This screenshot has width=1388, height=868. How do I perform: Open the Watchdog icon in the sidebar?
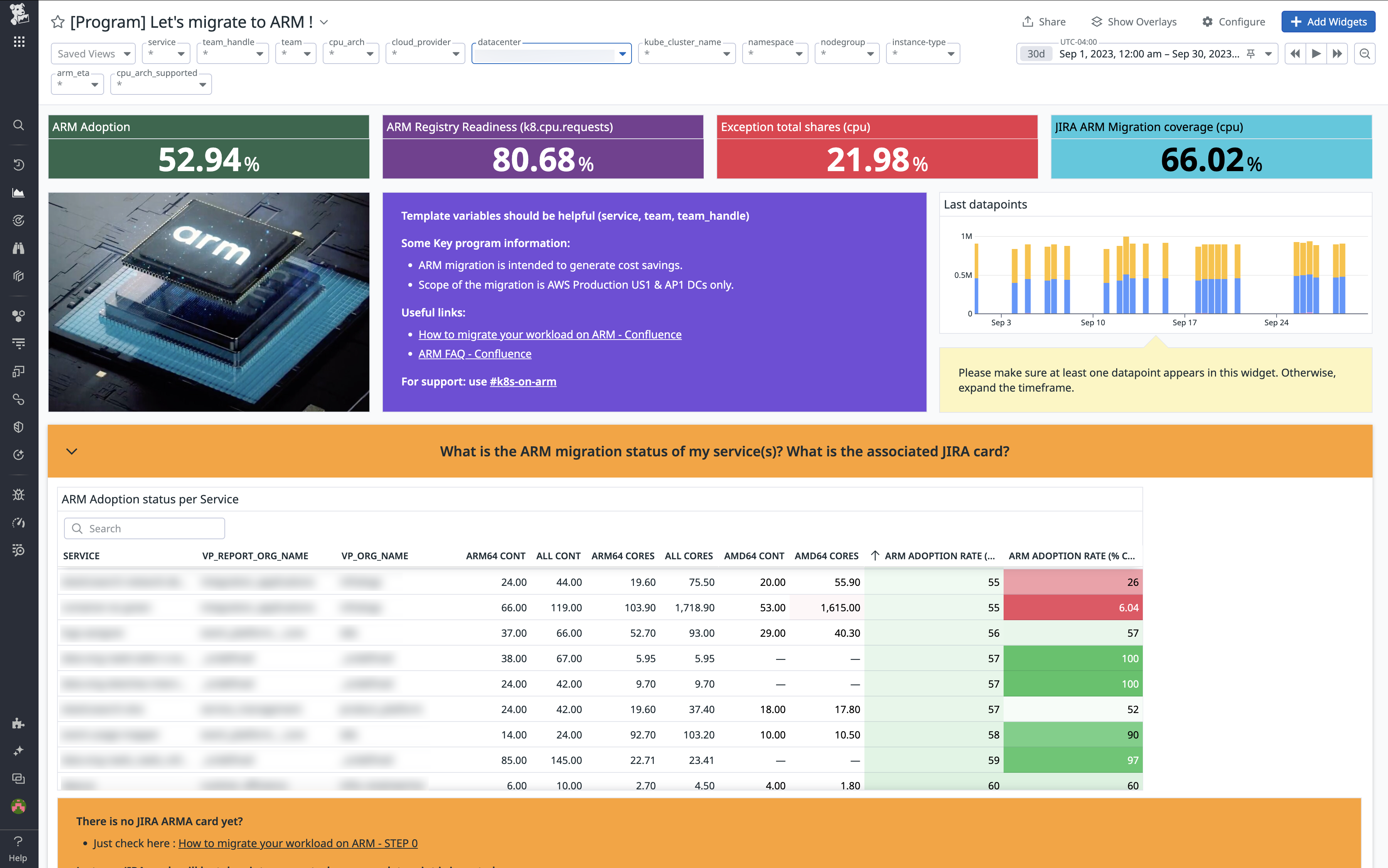(x=19, y=220)
